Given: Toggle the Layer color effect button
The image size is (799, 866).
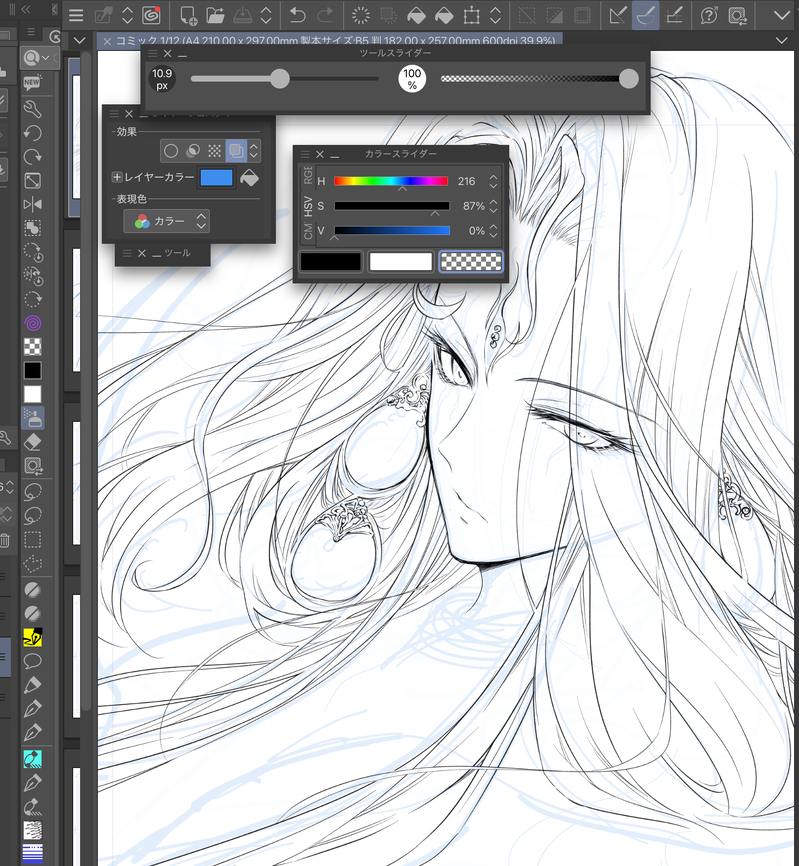Looking at the screenshot, I should coord(236,151).
